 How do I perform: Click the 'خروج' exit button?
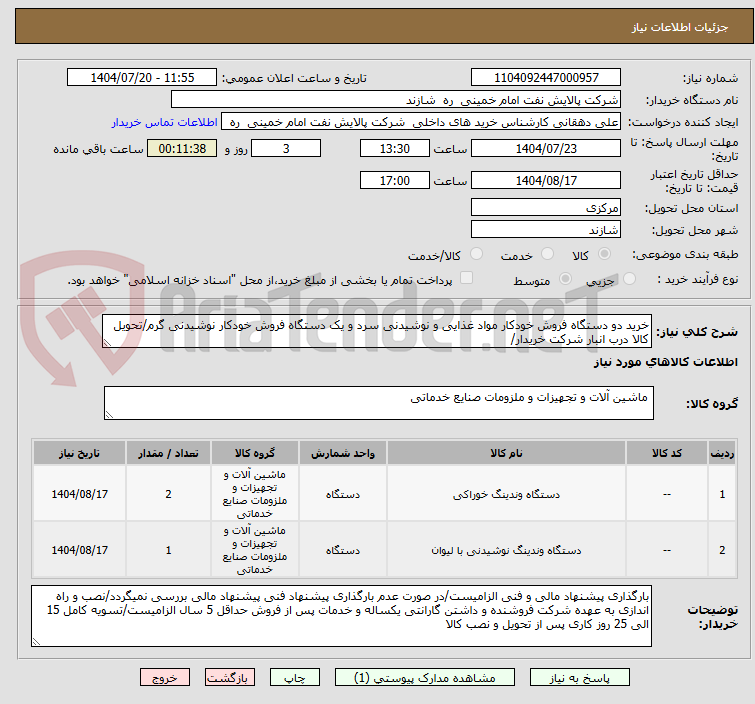pyautogui.click(x=165, y=677)
